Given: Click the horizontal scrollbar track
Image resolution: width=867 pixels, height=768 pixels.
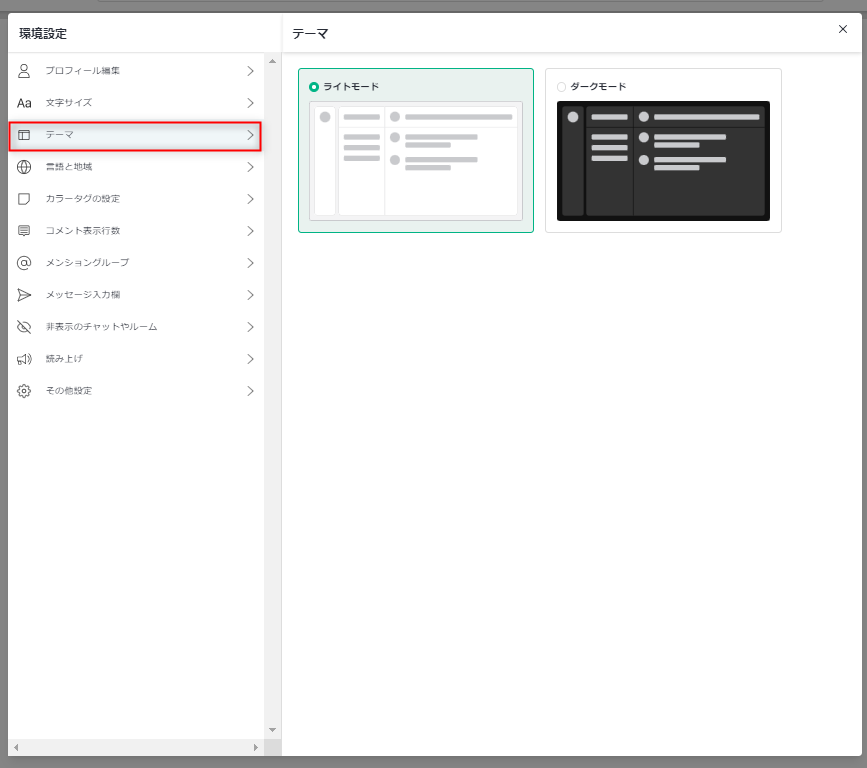Looking at the screenshot, I should coord(135,748).
